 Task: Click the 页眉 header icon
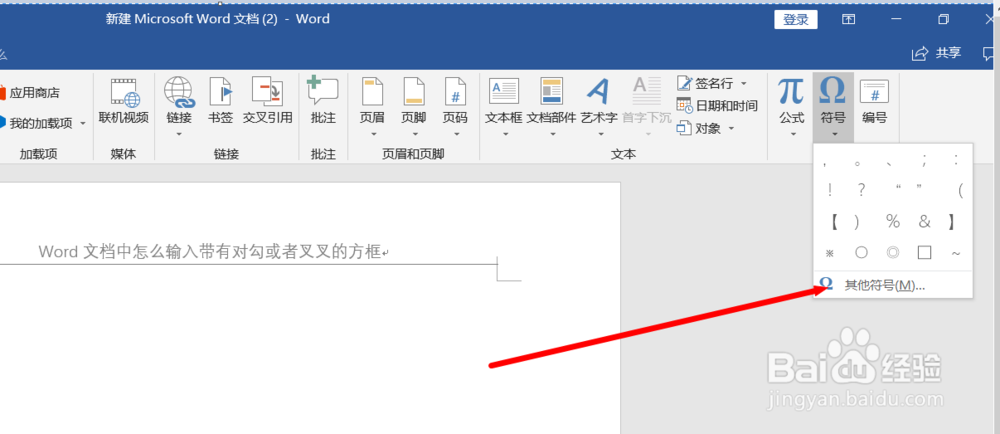(x=373, y=93)
